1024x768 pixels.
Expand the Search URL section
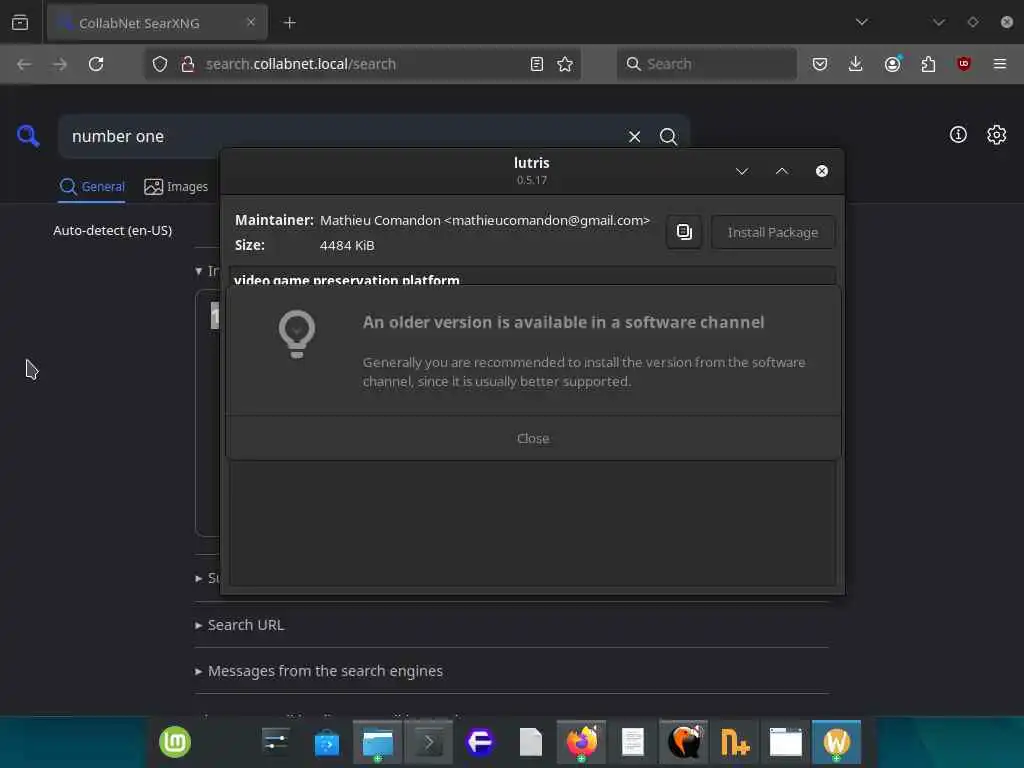(x=240, y=625)
